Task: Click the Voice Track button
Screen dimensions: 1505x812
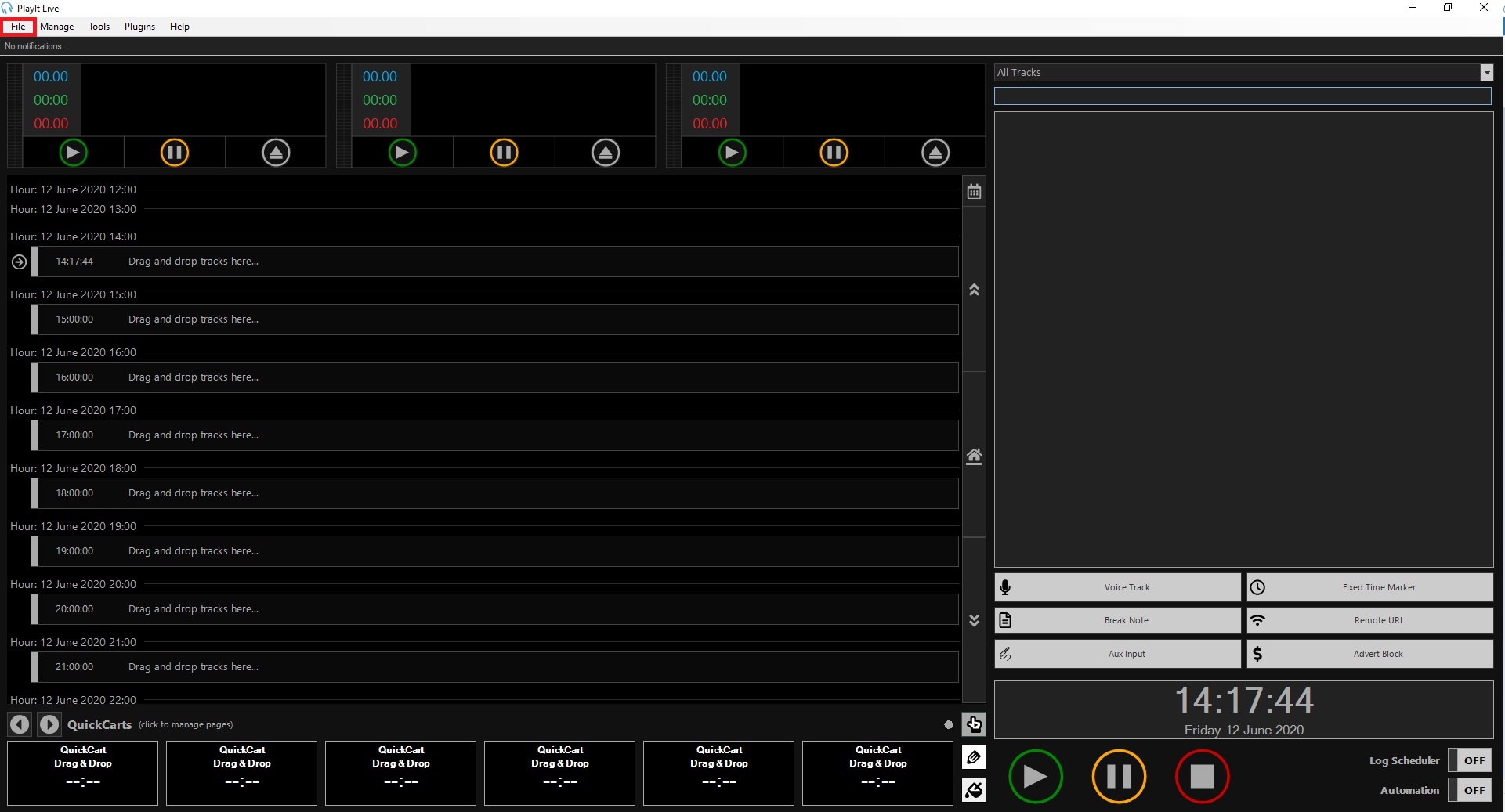Action: 1117,587
